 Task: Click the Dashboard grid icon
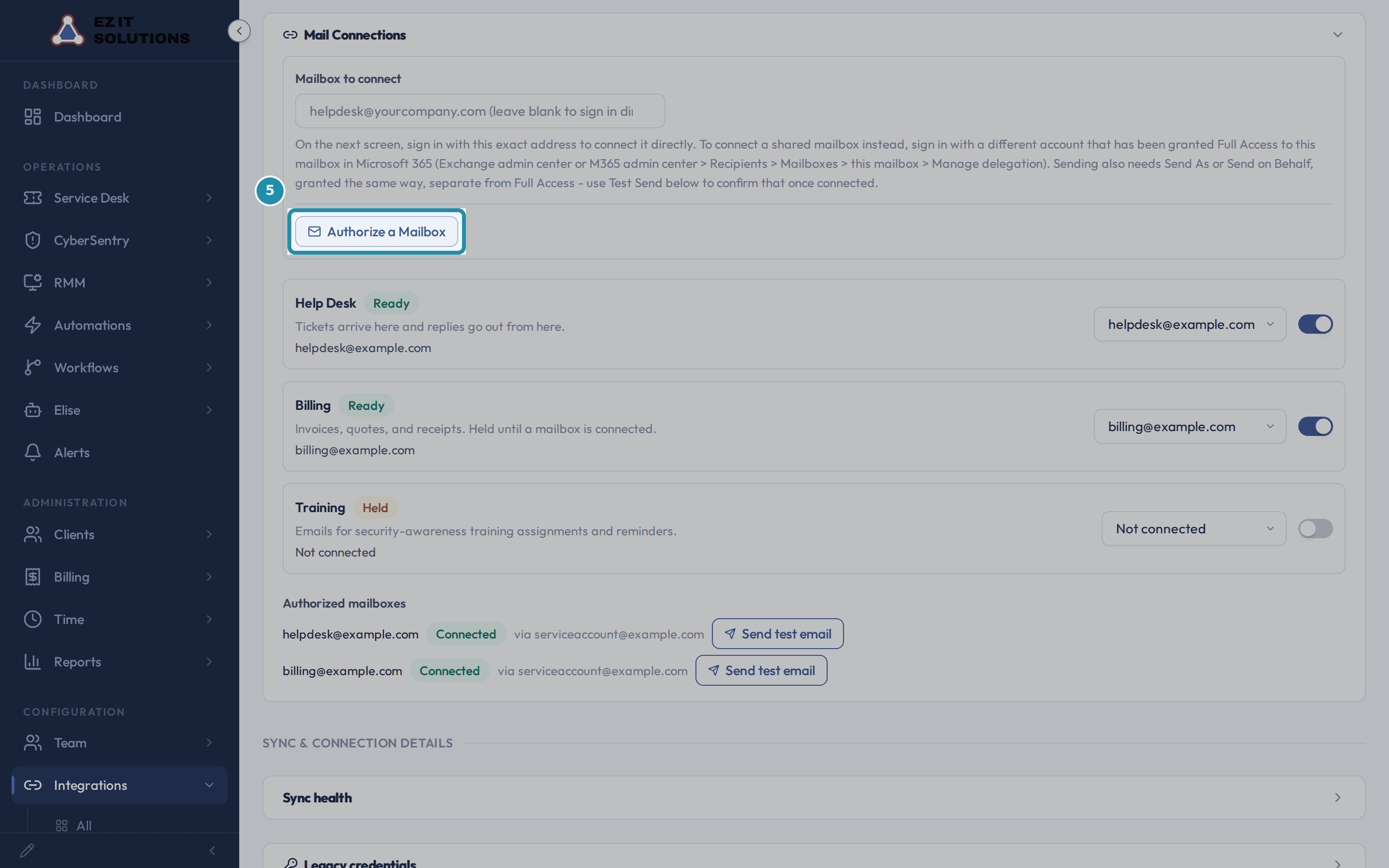[33, 117]
